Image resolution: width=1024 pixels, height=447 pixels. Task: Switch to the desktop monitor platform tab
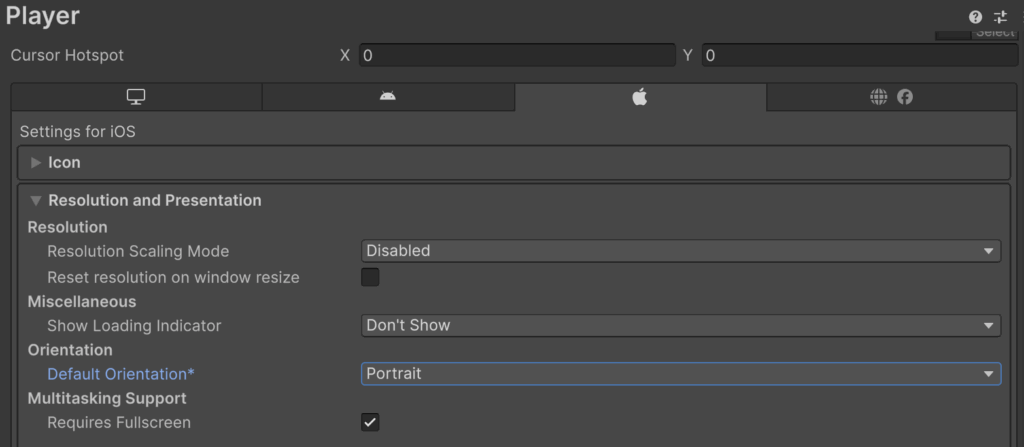point(136,97)
